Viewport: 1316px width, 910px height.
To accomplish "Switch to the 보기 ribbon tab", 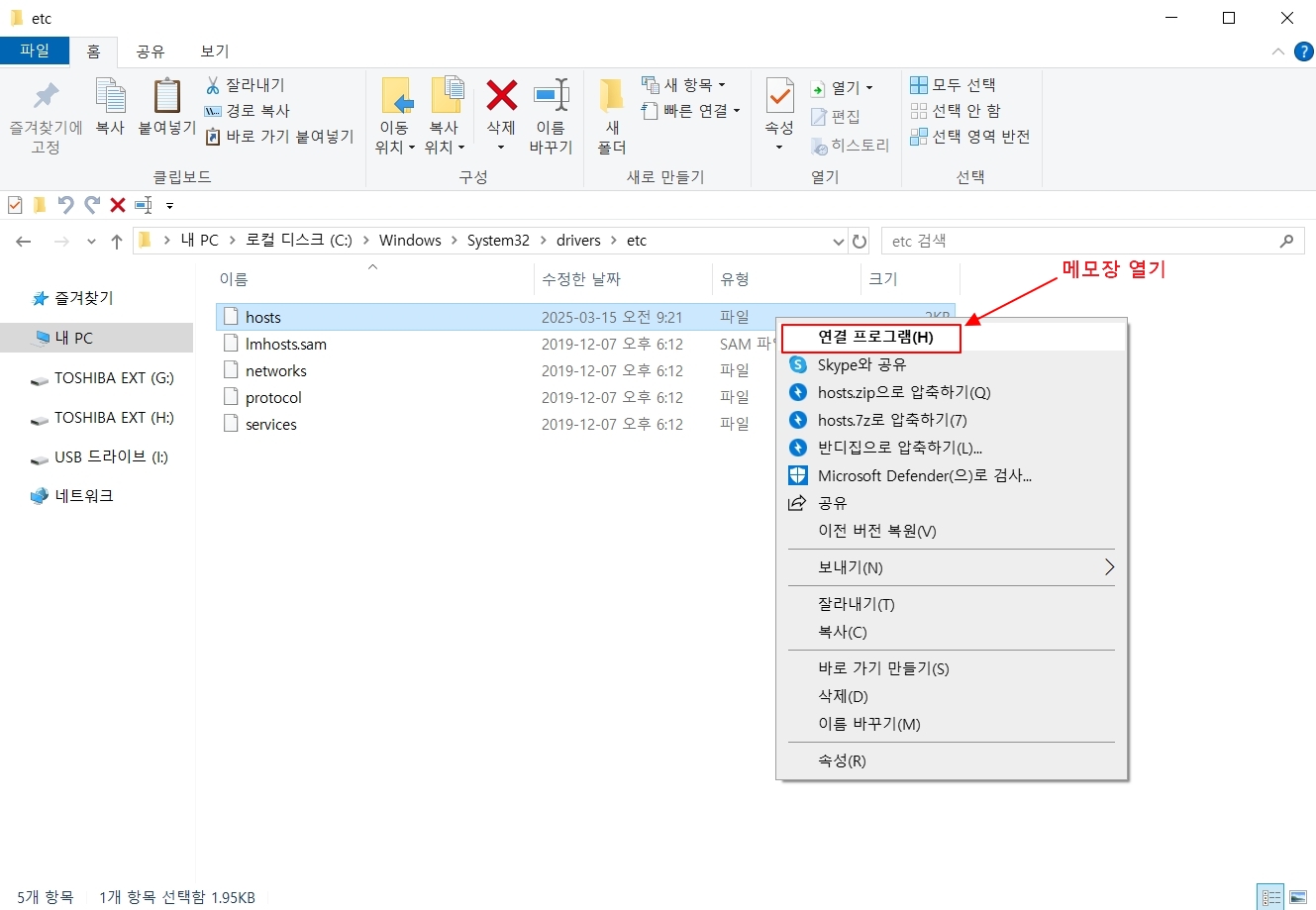I will click(x=214, y=51).
